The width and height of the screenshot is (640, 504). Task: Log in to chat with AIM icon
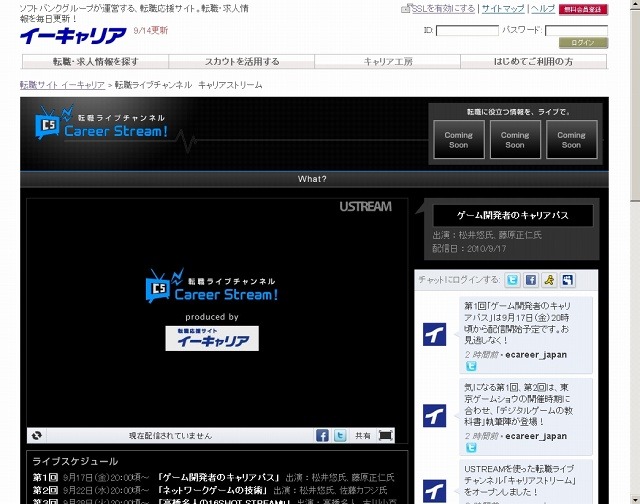[549, 280]
